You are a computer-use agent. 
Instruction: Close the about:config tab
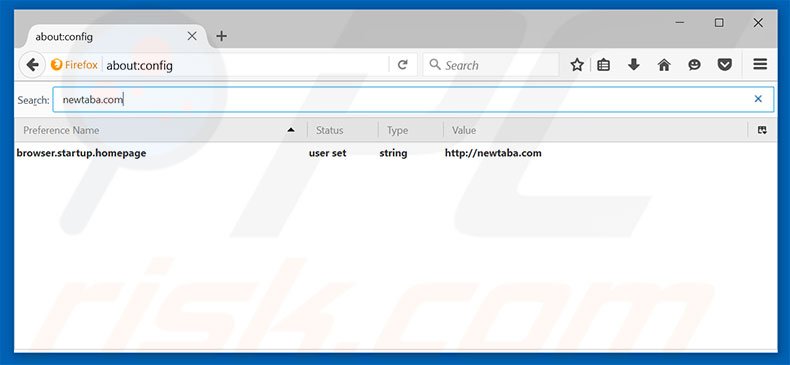click(x=192, y=36)
